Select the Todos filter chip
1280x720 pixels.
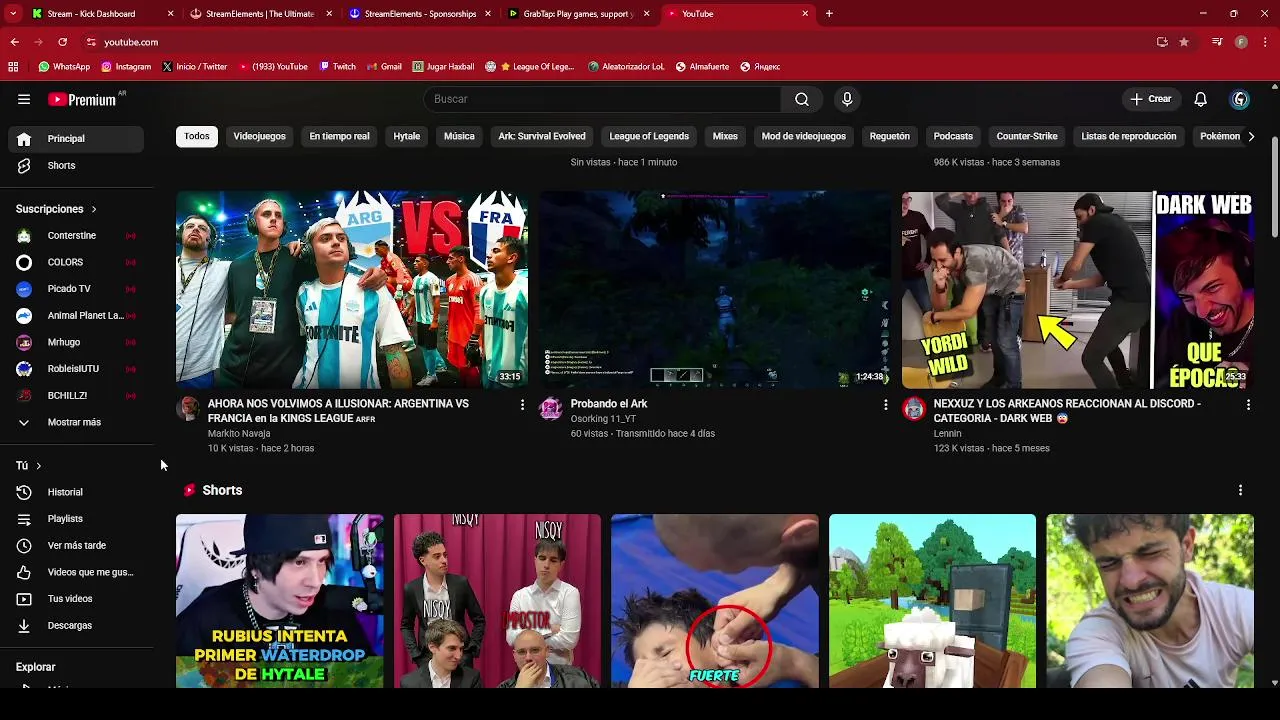pyautogui.click(x=197, y=136)
